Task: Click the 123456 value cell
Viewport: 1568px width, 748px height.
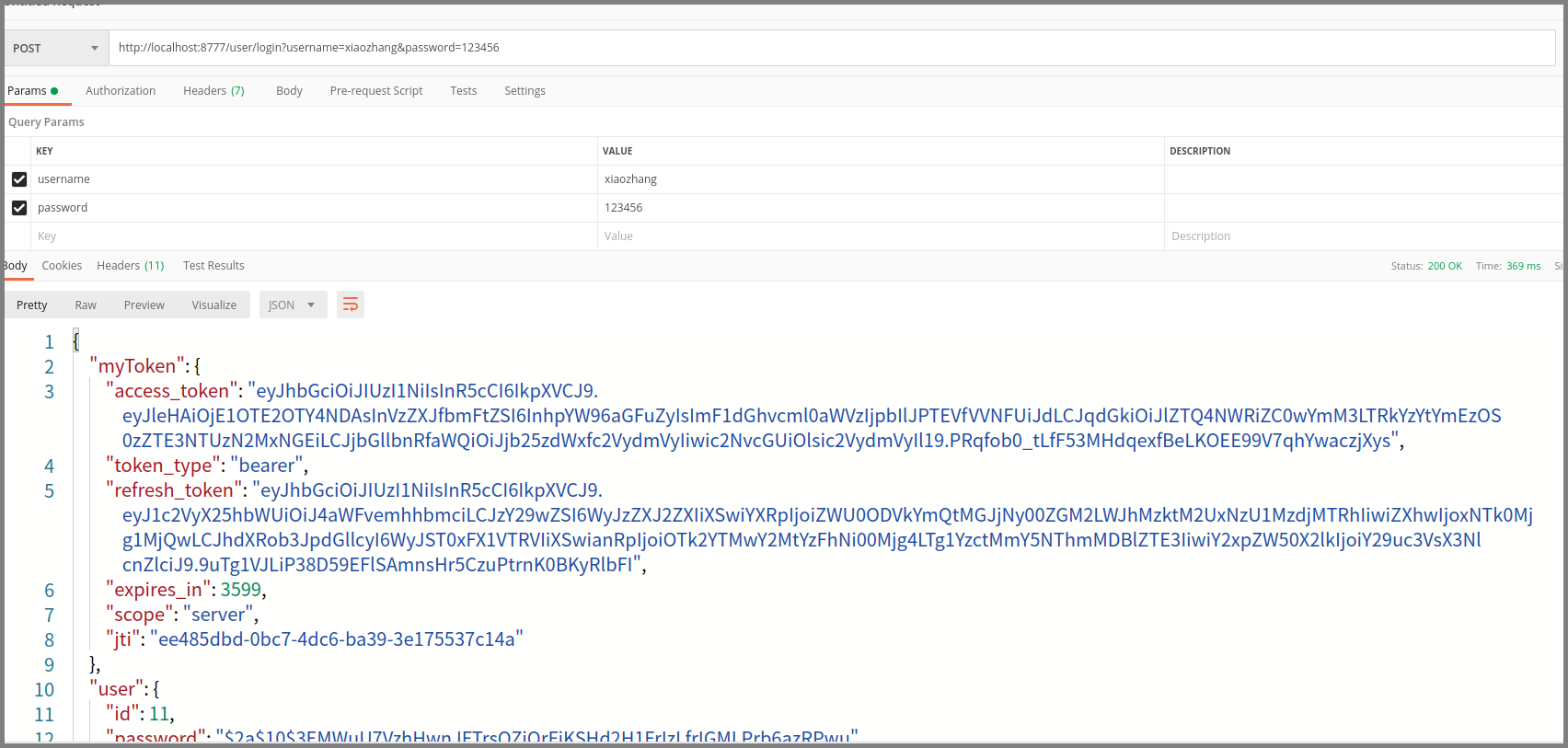Action: (x=881, y=208)
